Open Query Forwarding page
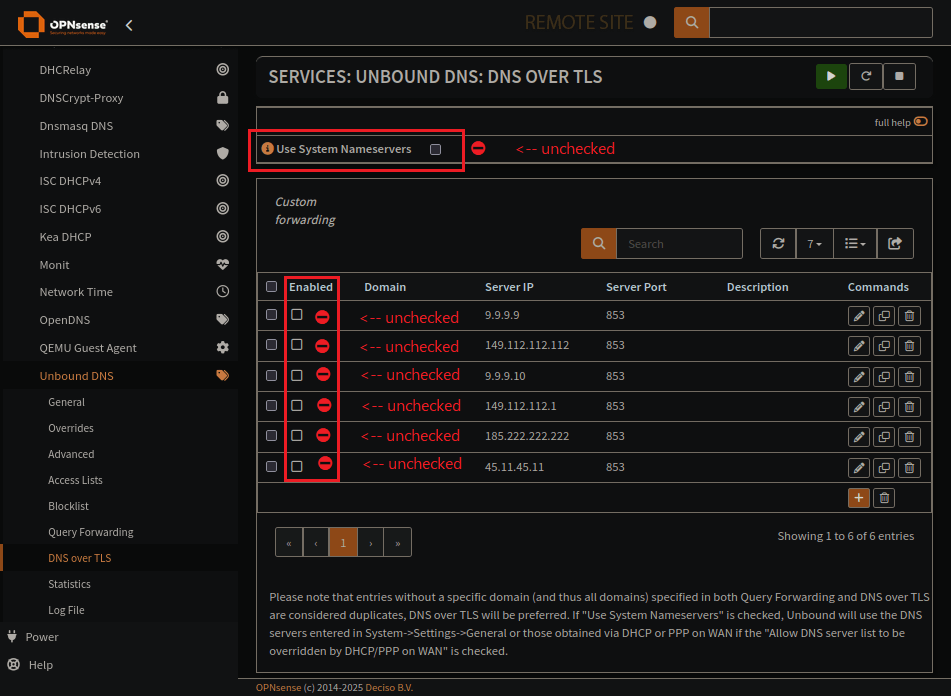951x696 pixels. click(x=91, y=532)
